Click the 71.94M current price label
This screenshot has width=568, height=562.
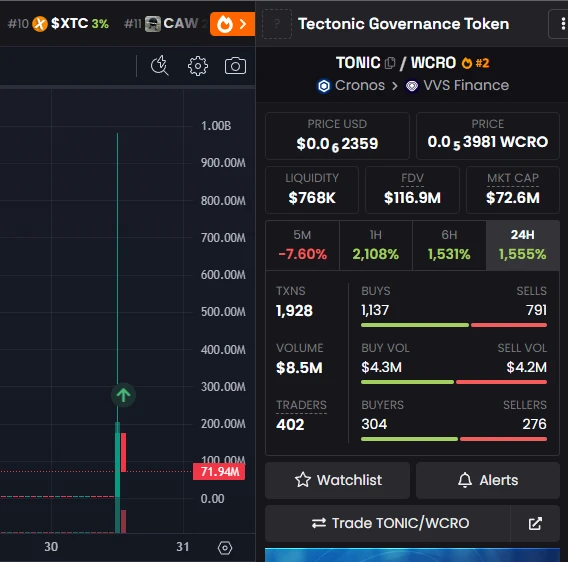point(219,472)
